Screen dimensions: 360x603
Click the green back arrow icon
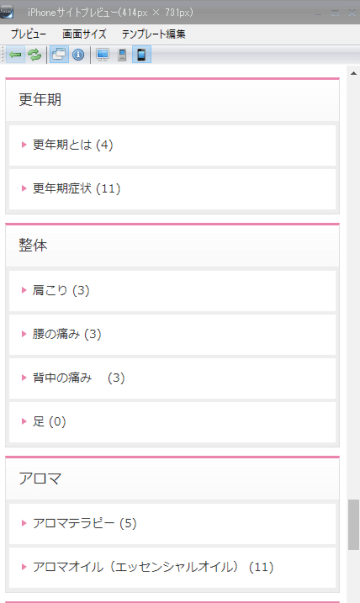[x=16, y=55]
